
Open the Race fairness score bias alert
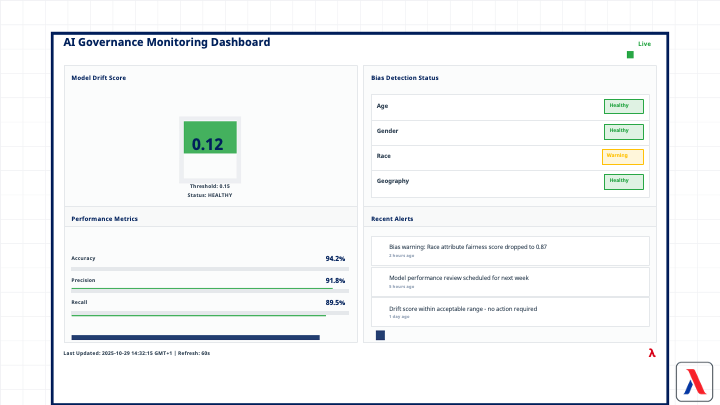point(510,250)
